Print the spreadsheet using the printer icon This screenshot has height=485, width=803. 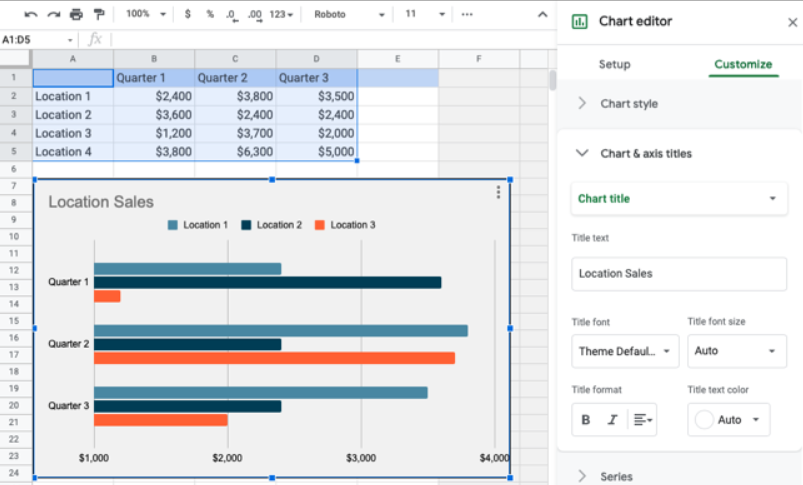pos(76,15)
